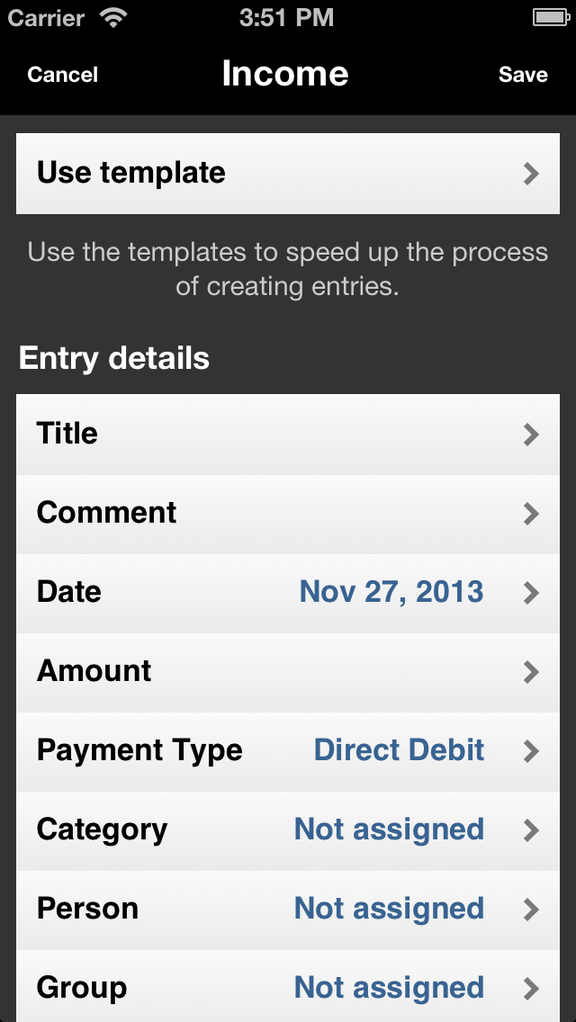This screenshot has height=1022, width=576.
Task: Open the Comment field row
Action: point(288,514)
